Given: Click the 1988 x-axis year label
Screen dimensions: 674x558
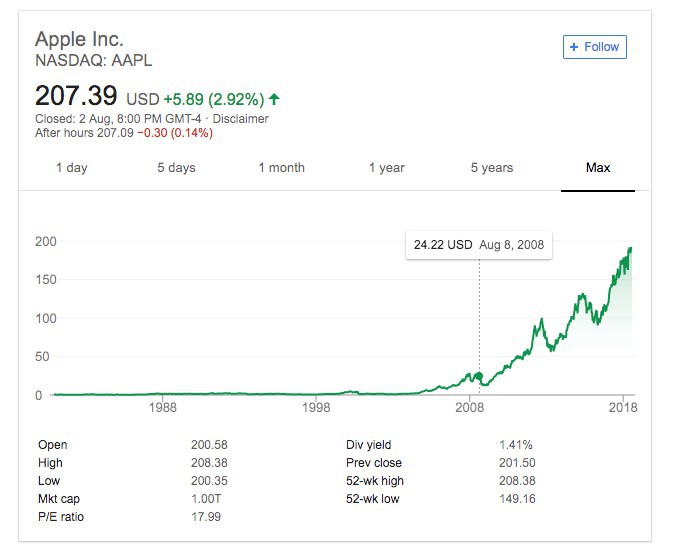Looking at the screenshot, I should [x=162, y=408].
